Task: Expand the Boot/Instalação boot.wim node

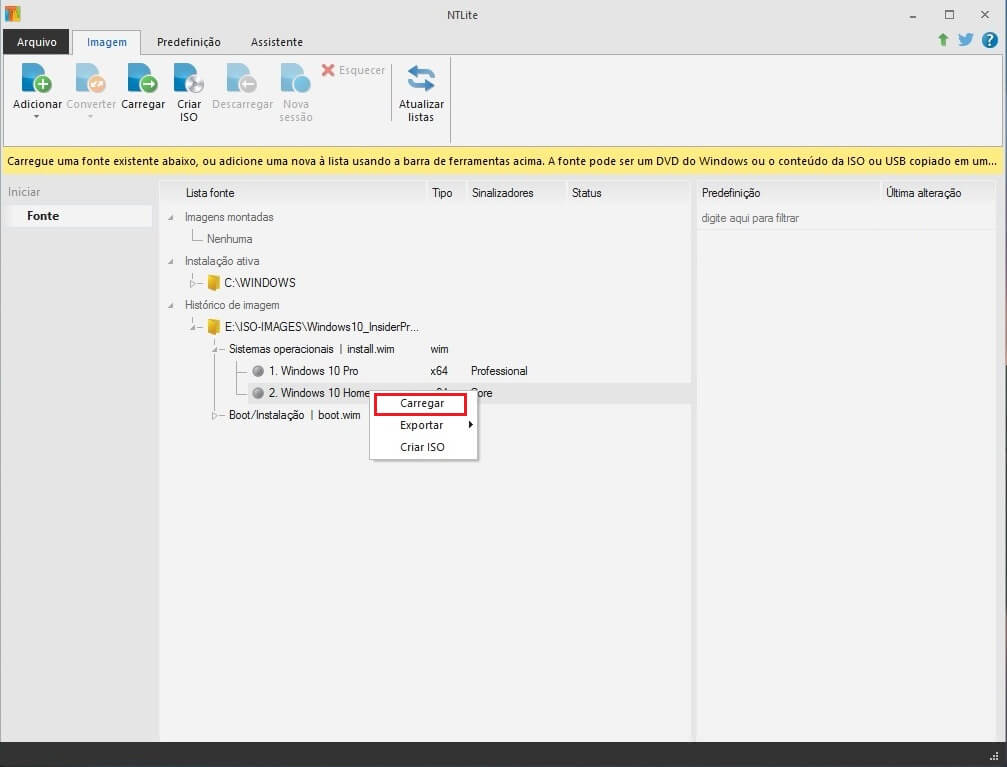Action: pyautogui.click(x=214, y=415)
